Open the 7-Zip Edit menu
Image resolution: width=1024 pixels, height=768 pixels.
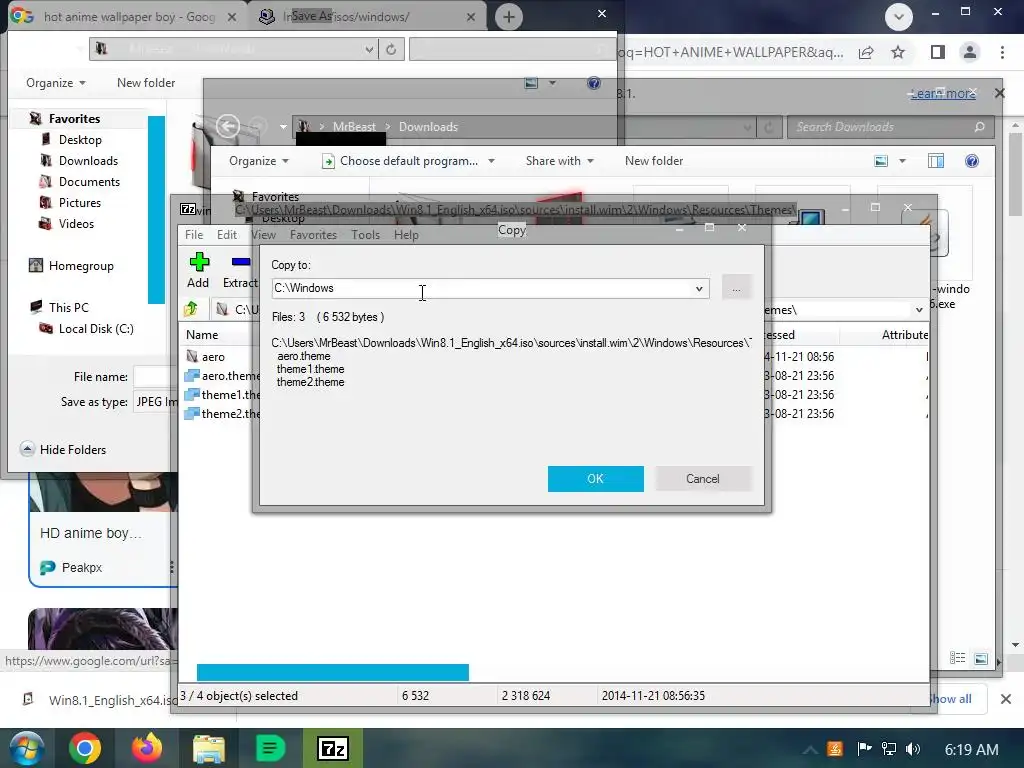pos(227,235)
